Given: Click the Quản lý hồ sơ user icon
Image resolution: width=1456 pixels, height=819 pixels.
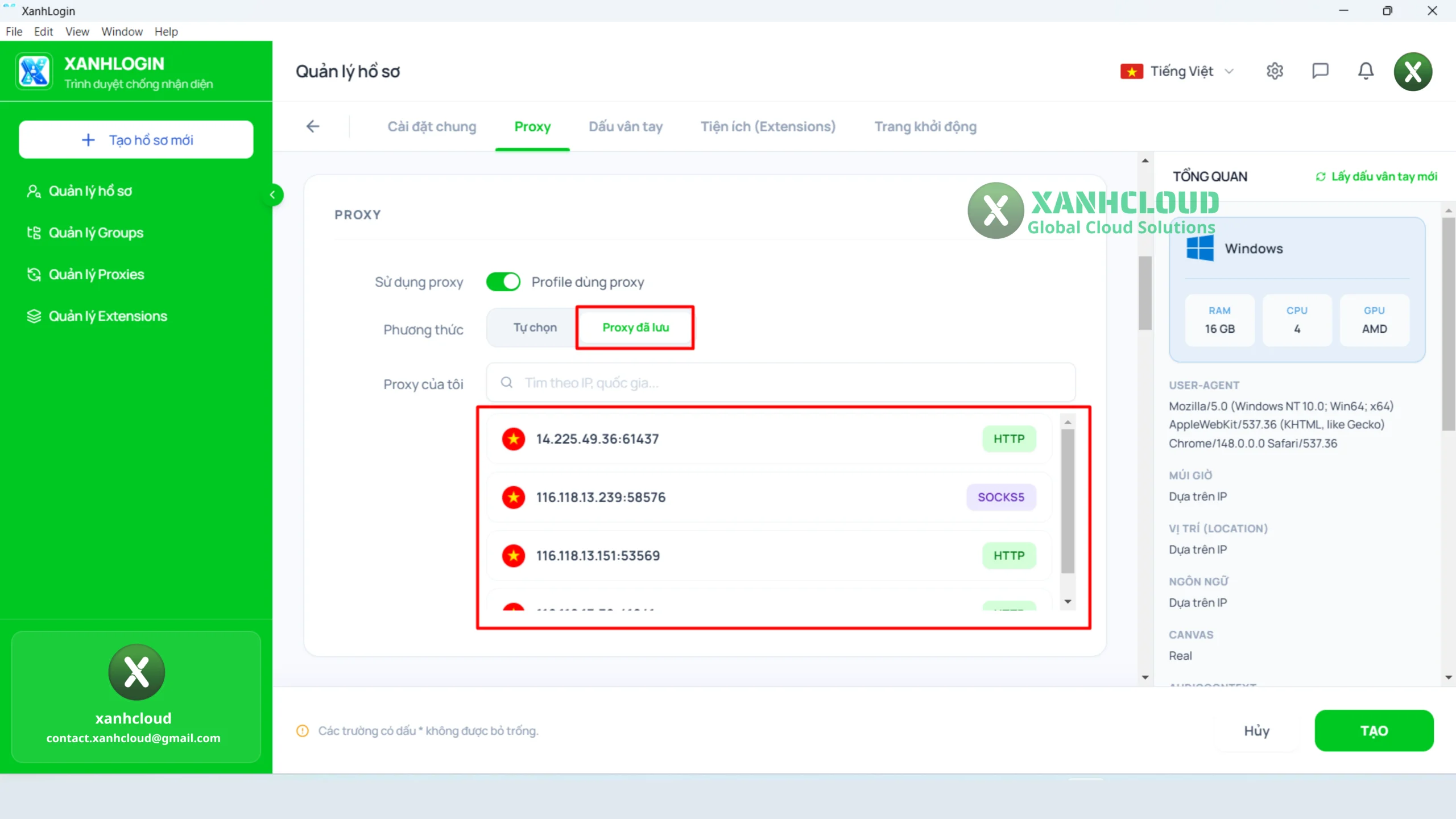Looking at the screenshot, I should coord(34,191).
